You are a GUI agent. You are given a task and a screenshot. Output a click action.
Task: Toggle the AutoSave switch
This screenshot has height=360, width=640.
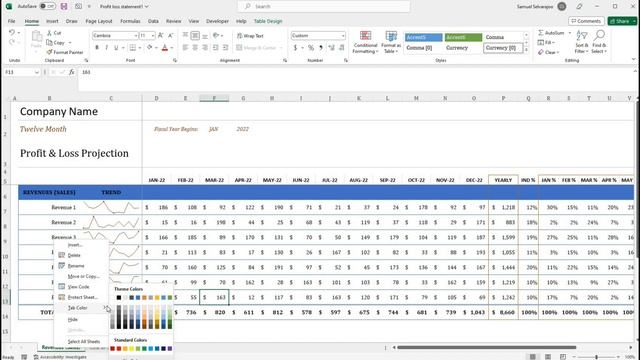[x=47, y=7]
